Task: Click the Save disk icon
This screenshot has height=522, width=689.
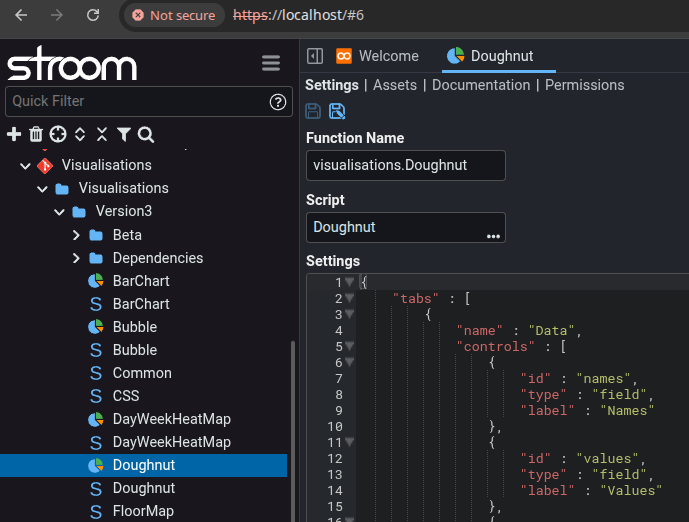Action: coord(313,111)
